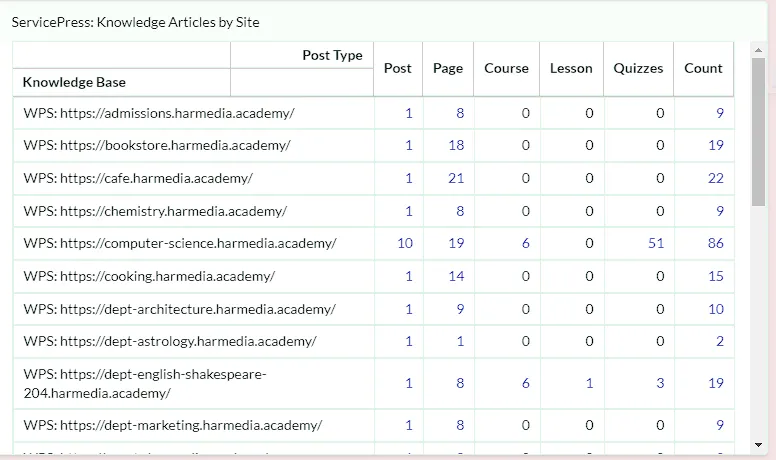Open Course count 6 for computer-science site
The height and width of the screenshot is (460, 776).
click(526, 243)
